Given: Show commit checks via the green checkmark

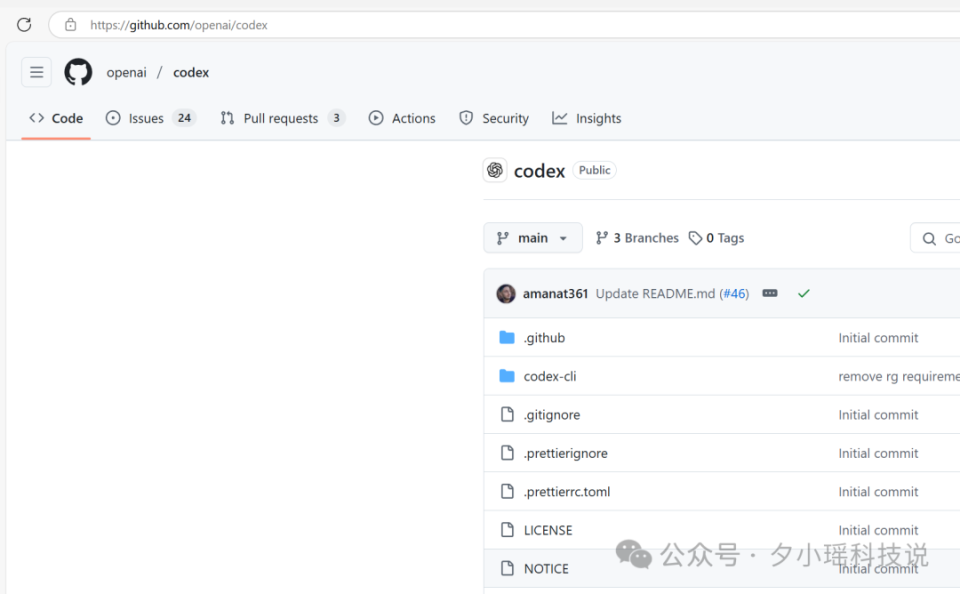Looking at the screenshot, I should pos(804,294).
